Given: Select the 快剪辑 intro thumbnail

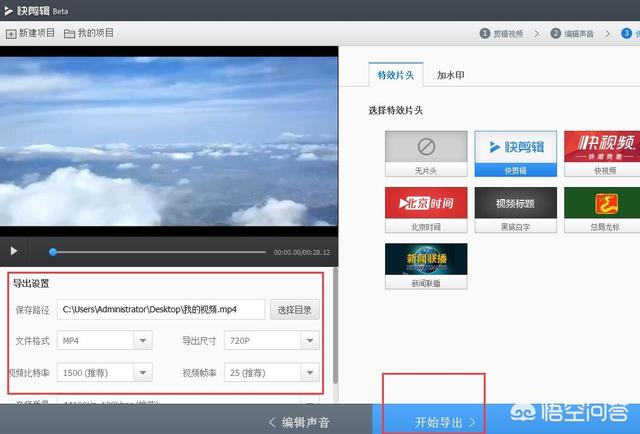Looking at the screenshot, I should (516, 154).
